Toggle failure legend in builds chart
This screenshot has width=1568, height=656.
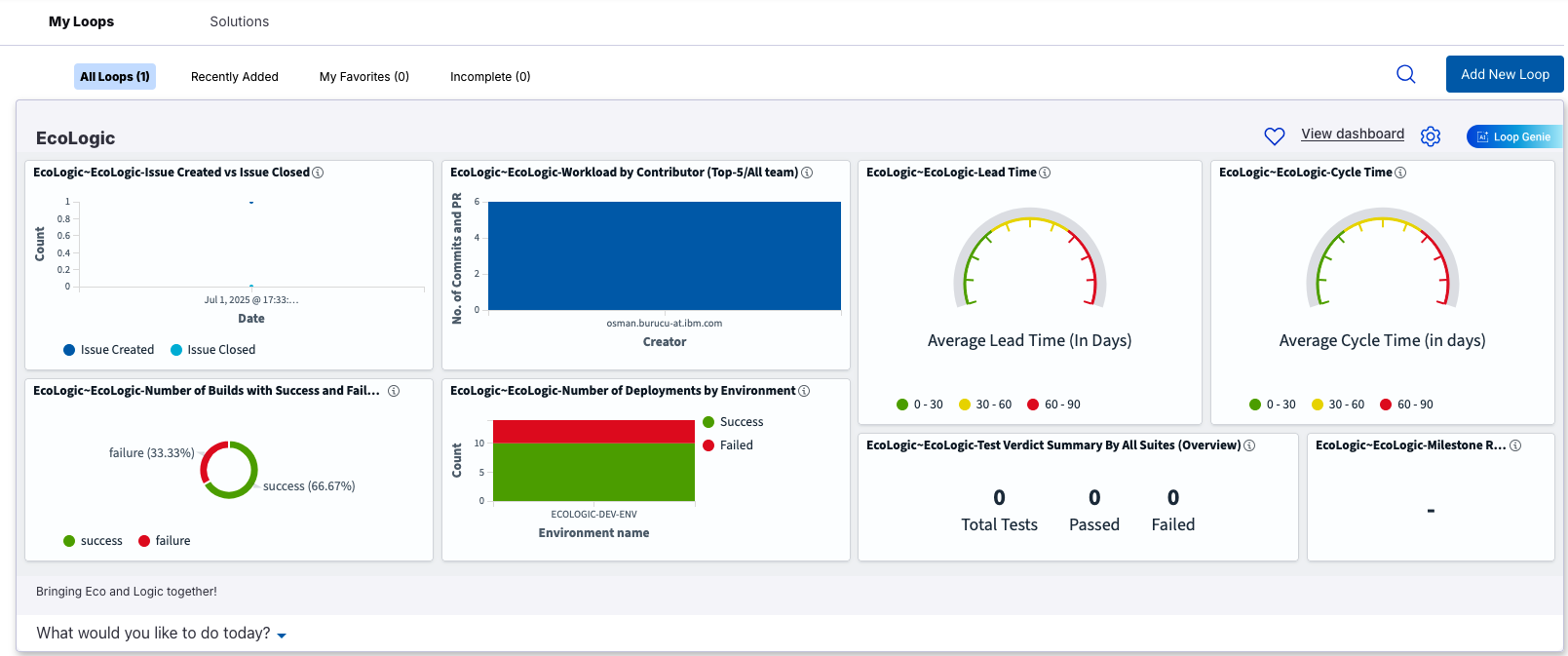point(164,541)
